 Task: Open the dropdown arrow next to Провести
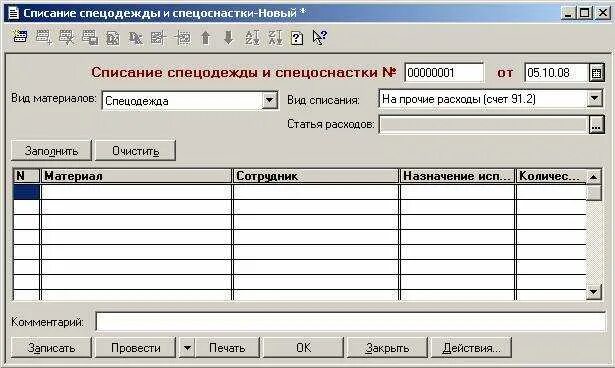pos(187,348)
